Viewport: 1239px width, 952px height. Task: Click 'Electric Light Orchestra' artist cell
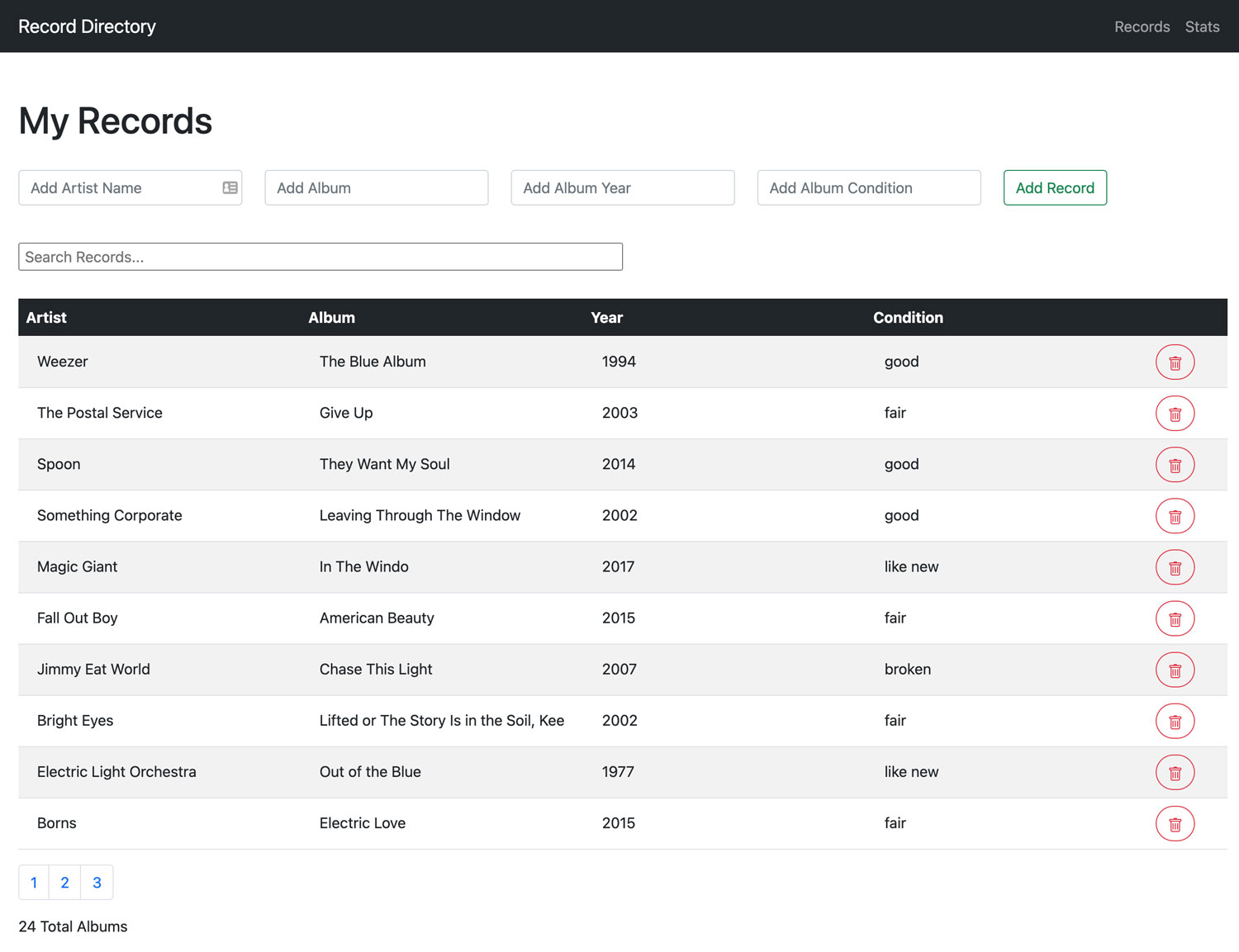pos(116,771)
